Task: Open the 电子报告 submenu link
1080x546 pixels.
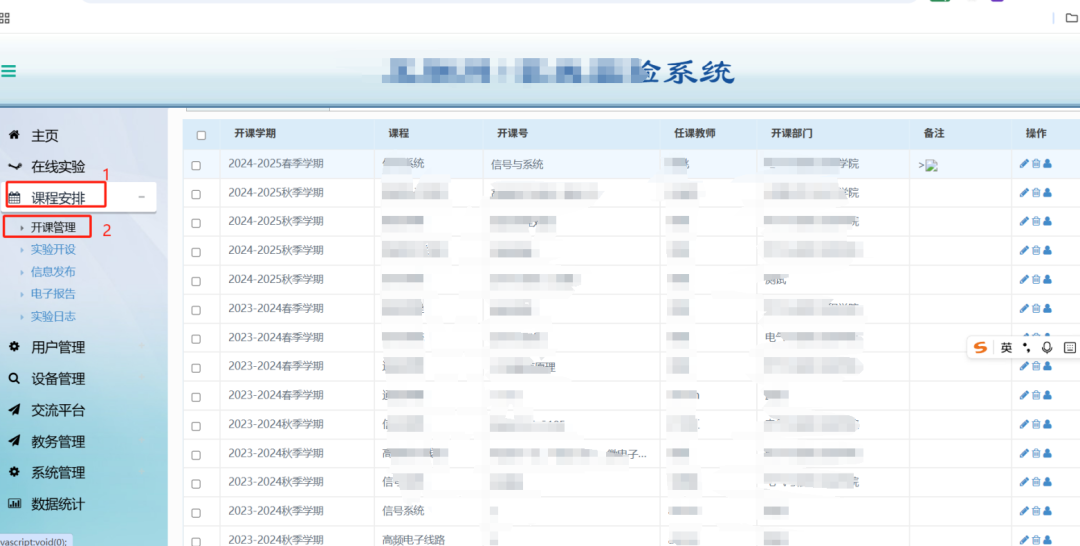Action: coord(53,293)
